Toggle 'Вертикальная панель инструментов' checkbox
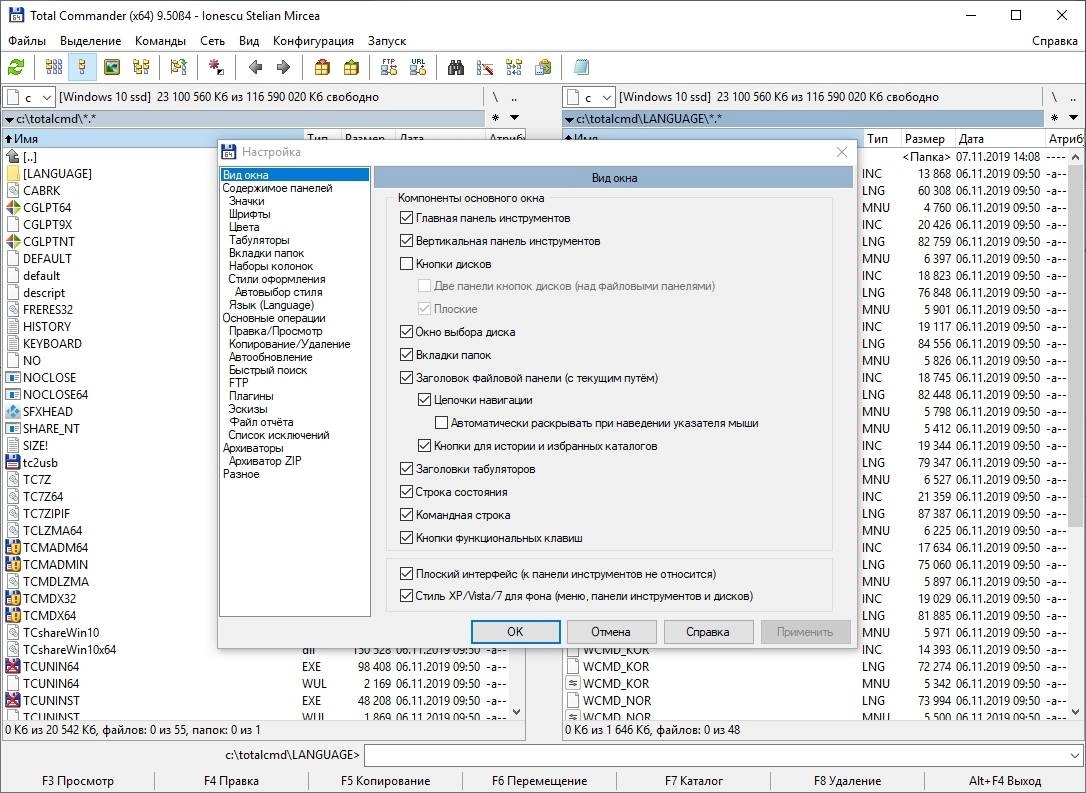This screenshot has width=1086, height=793. pos(407,241)
